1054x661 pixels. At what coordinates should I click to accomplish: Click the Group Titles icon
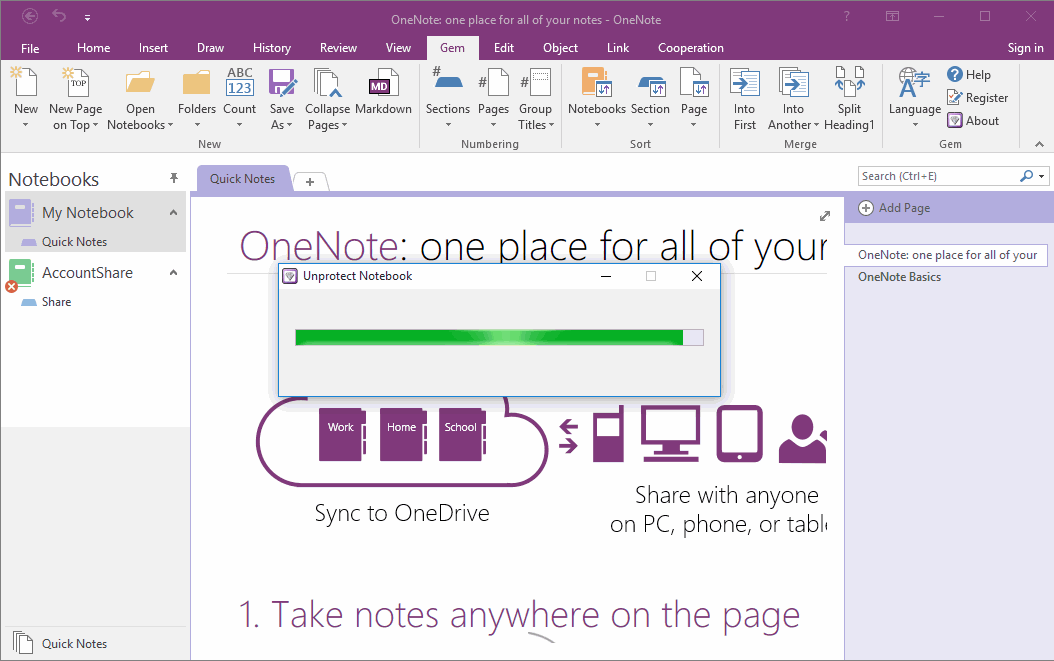point(536,82)
